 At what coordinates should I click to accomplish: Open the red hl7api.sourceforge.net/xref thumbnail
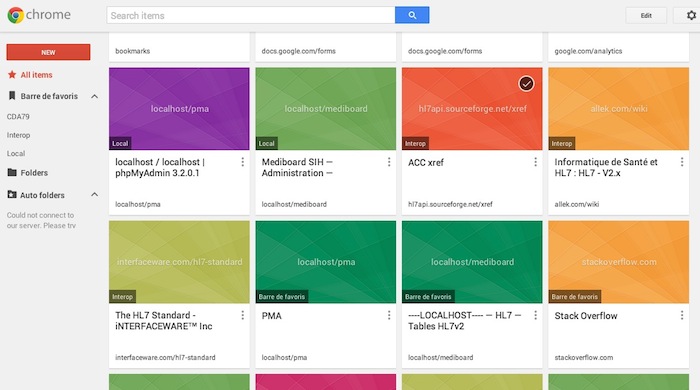(472, 108)
